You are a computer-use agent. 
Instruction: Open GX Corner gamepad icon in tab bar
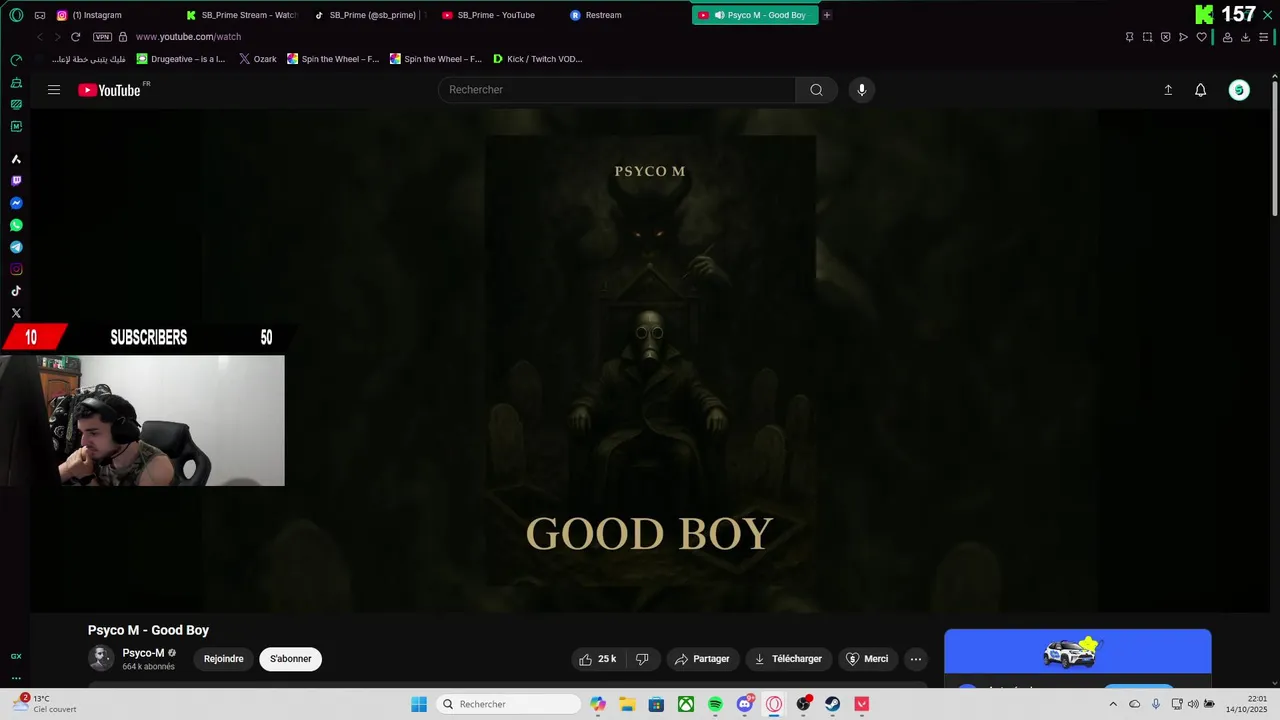point(40,15)
